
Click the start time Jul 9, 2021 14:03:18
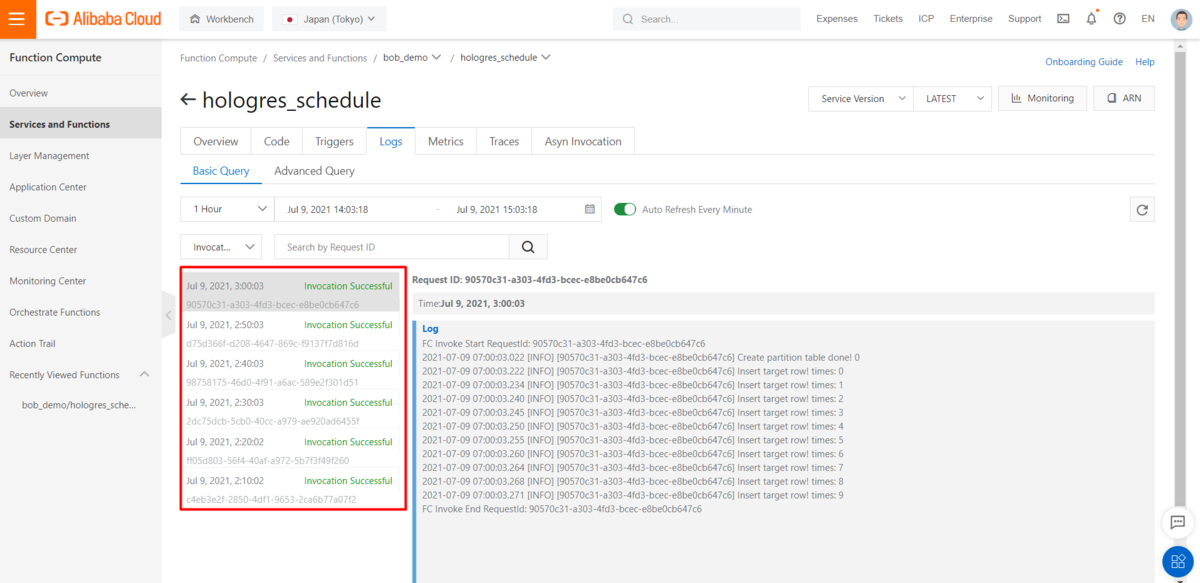pos(327,209)
